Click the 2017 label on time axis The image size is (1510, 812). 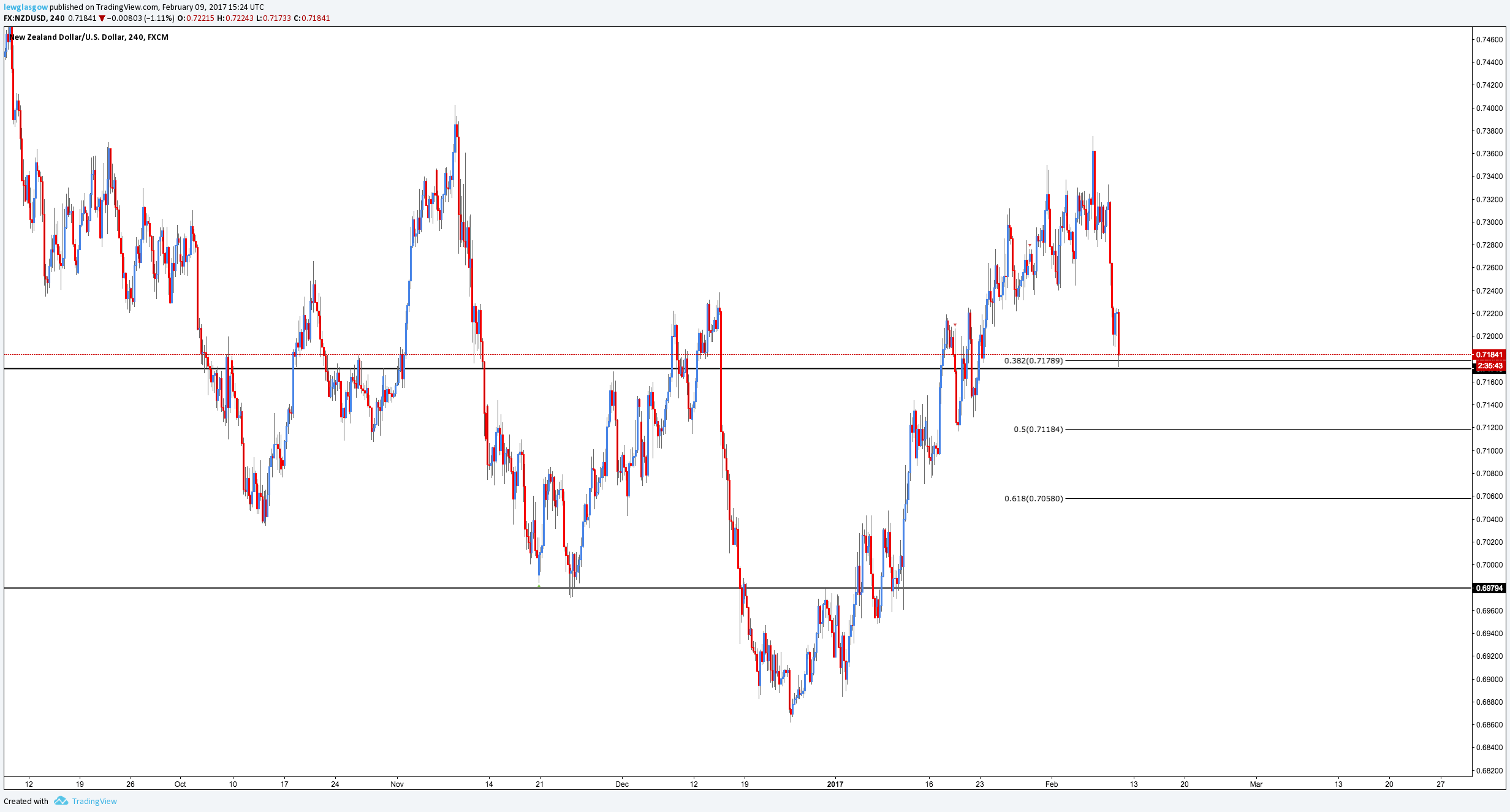coord(835,784)
